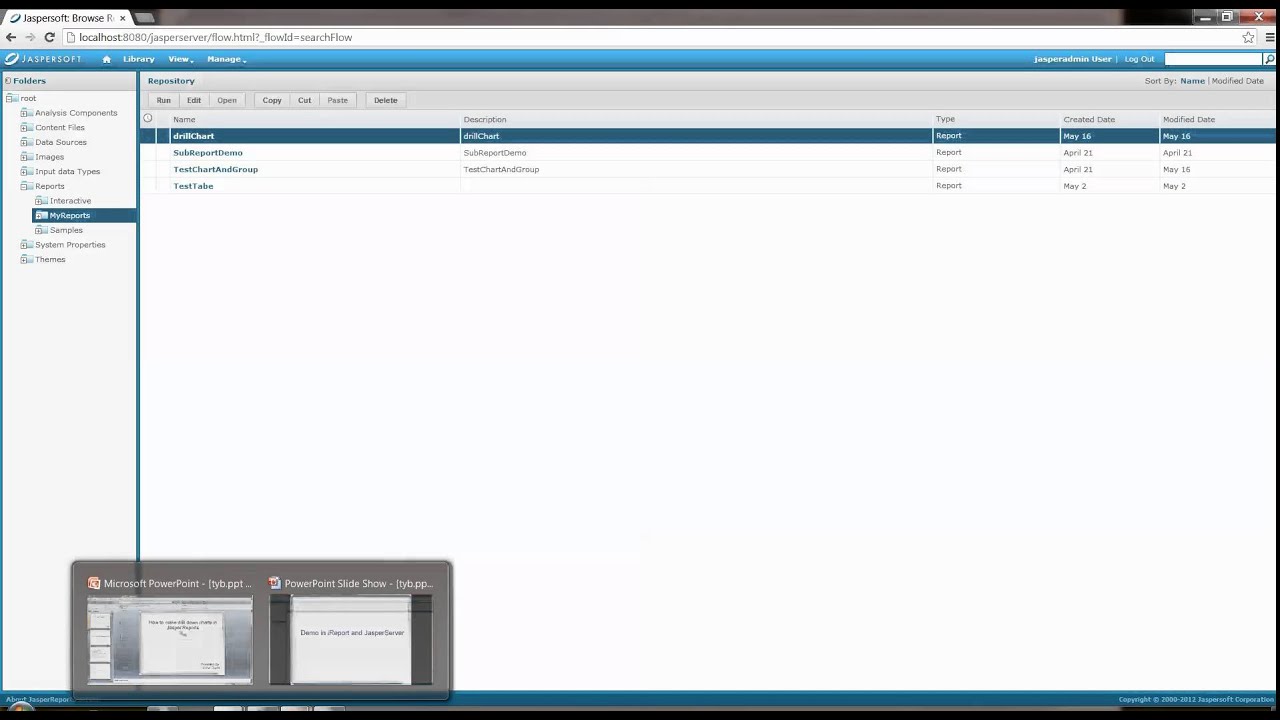
Task: Open the TestTabe report
Action: (193, 186)
